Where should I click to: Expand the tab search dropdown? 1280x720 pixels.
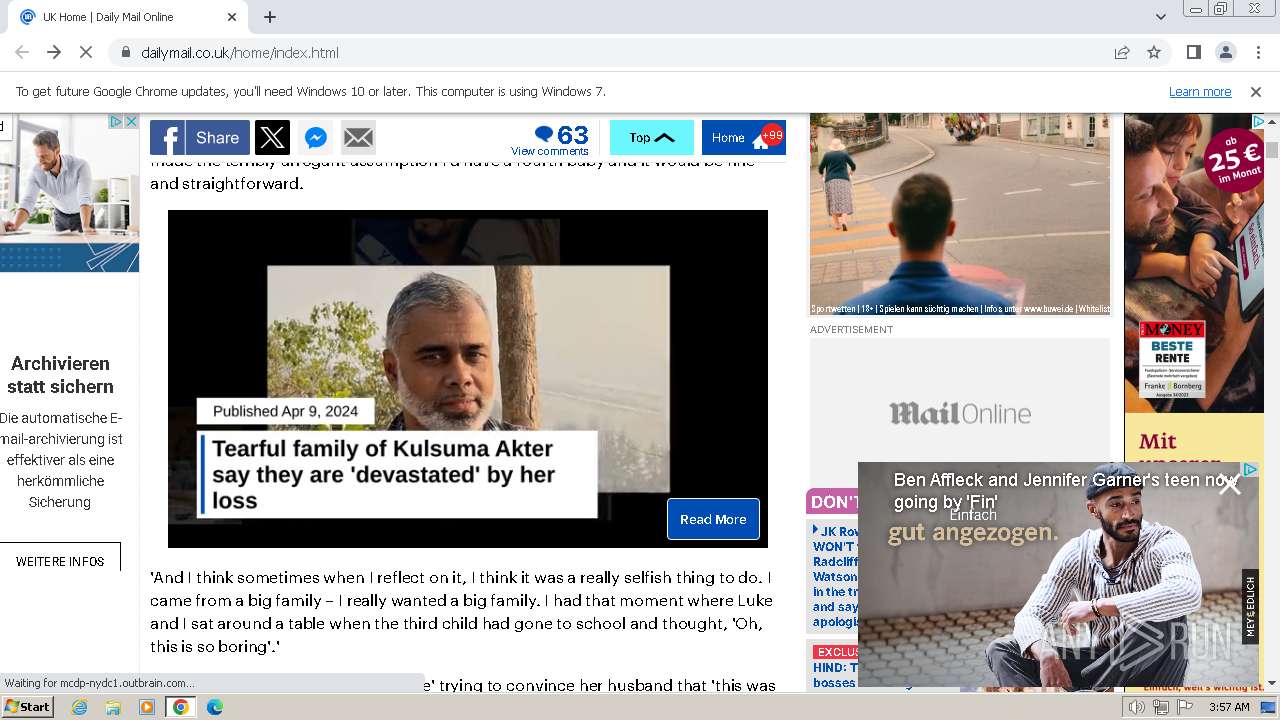(x=1160, y=17)
